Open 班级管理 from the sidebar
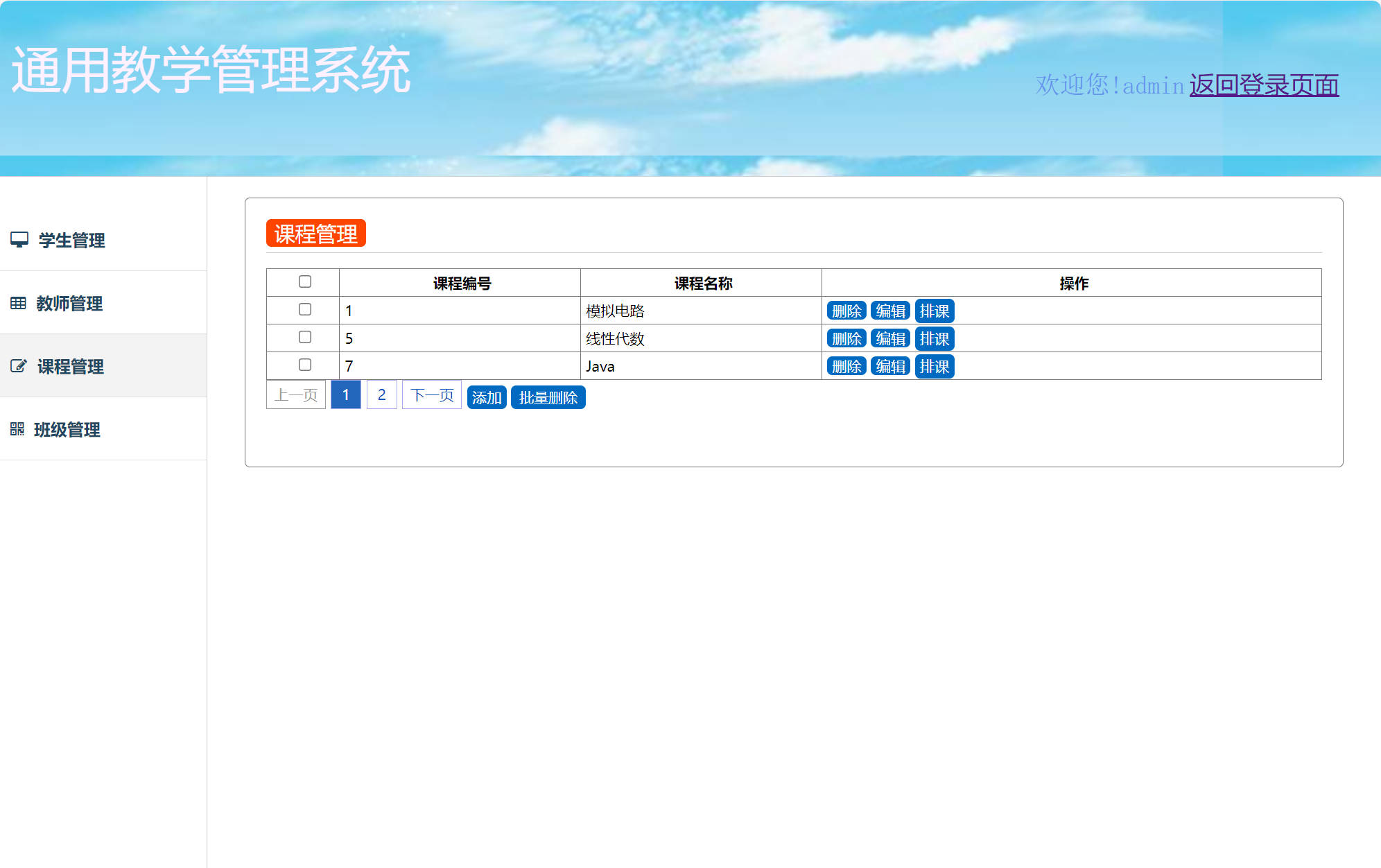The width and height of the screenshot is (1381, 868). point(68,430)
